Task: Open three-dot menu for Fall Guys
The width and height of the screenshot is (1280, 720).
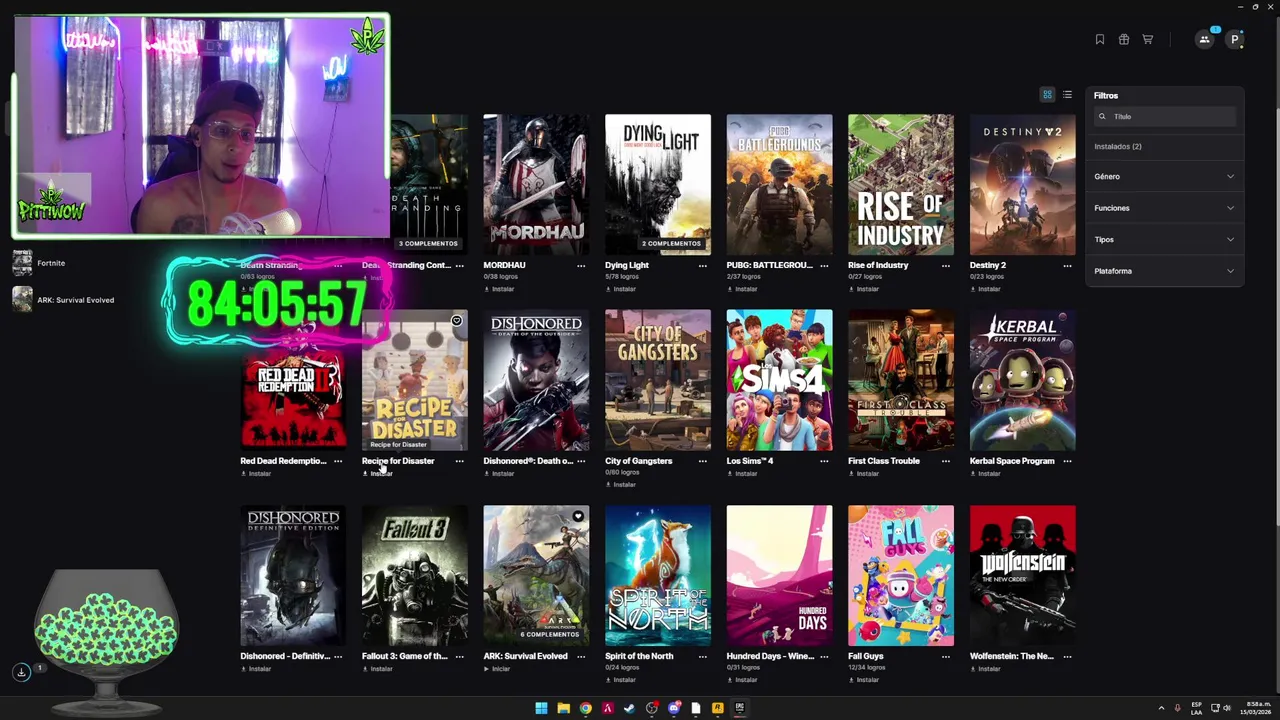Action: tap(946, 657)
